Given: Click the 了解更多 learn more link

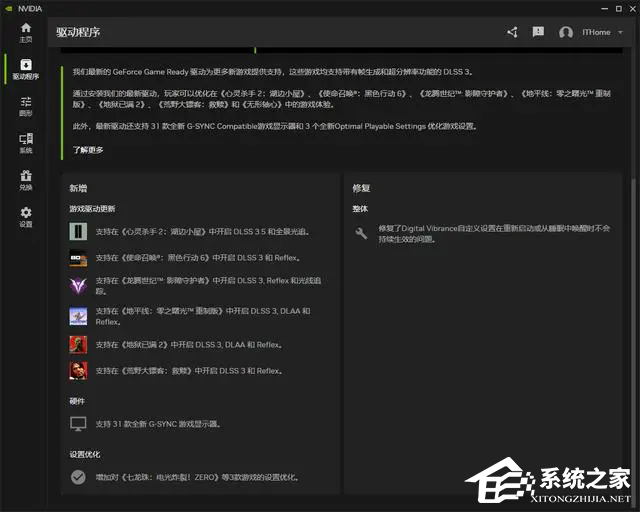Looking at the screenshot, I should (x=88, y=150).
